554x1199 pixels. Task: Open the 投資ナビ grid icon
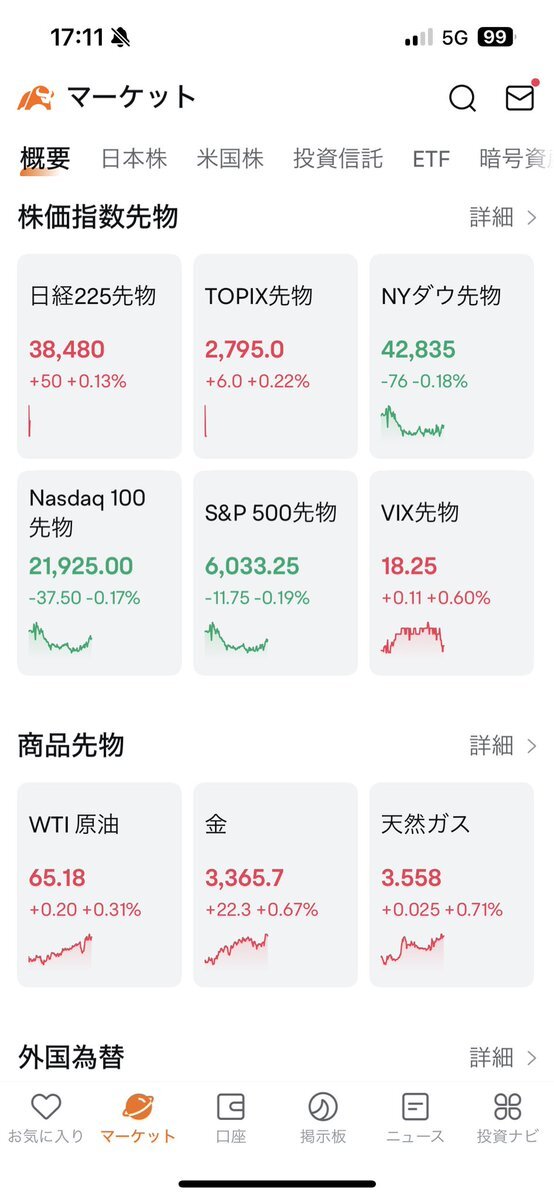pyautogui.click(x=507, y=1106)
